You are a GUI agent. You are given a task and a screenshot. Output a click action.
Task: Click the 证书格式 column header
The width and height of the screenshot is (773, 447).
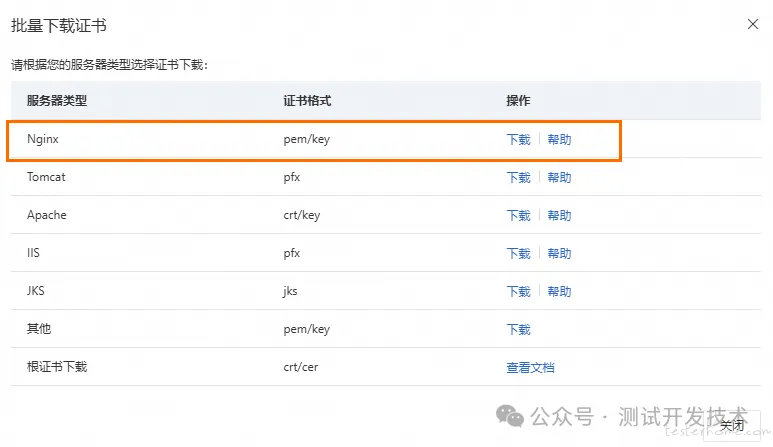click(307, 101)
